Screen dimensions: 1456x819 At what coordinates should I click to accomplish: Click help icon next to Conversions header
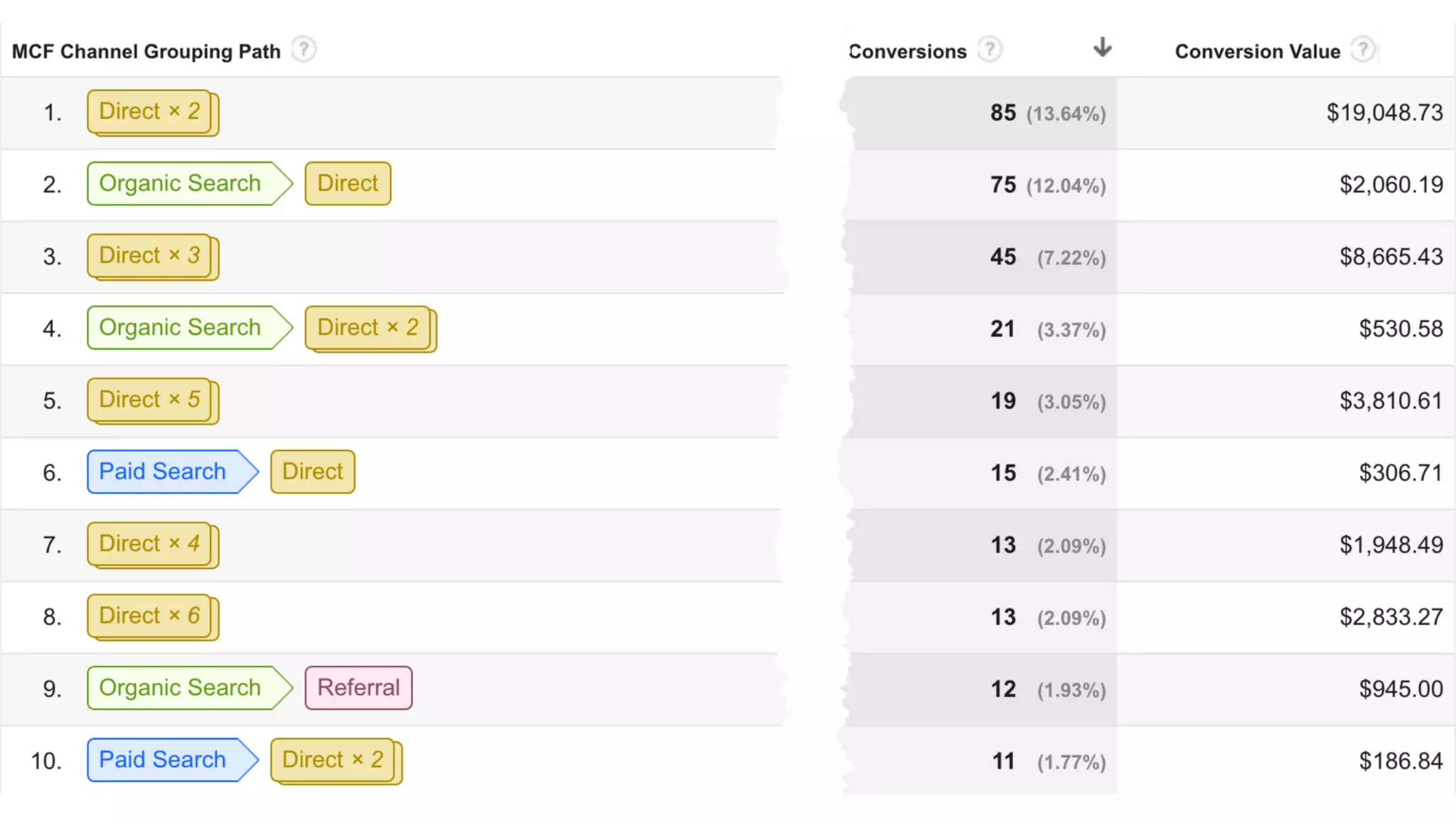tap(990, 50)
